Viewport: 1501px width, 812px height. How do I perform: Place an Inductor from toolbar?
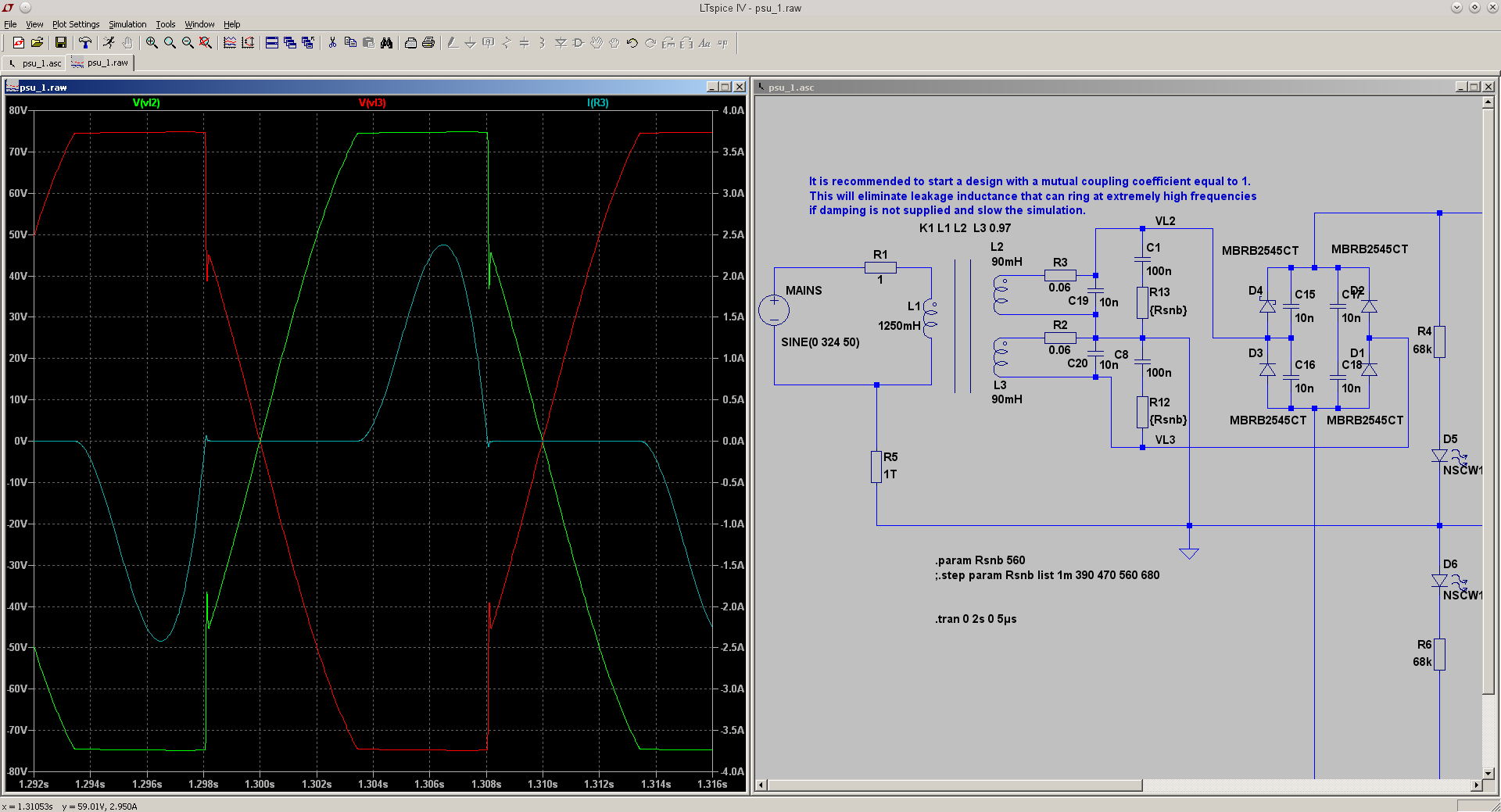coord(543,43)
